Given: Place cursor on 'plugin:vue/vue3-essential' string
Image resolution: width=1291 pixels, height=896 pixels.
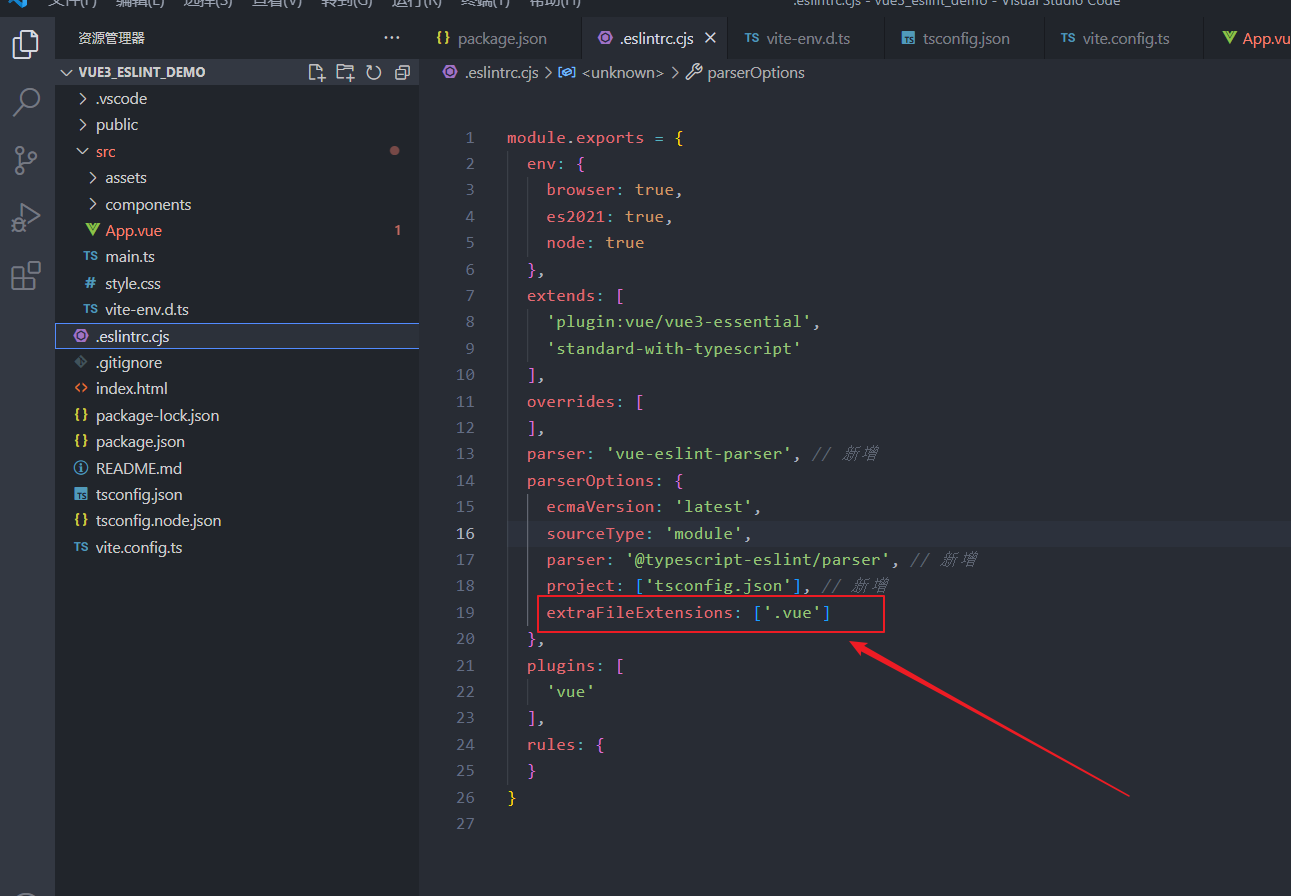Looking at the screenshot, I should point(678,322).
